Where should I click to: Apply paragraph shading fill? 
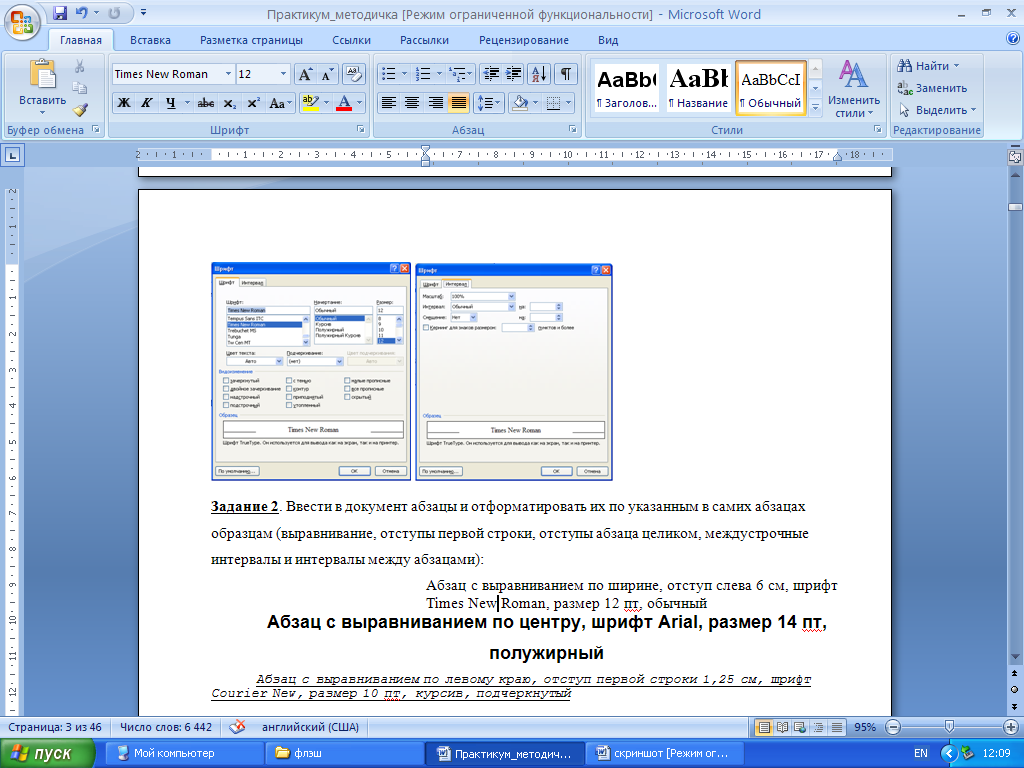(520, 103)
